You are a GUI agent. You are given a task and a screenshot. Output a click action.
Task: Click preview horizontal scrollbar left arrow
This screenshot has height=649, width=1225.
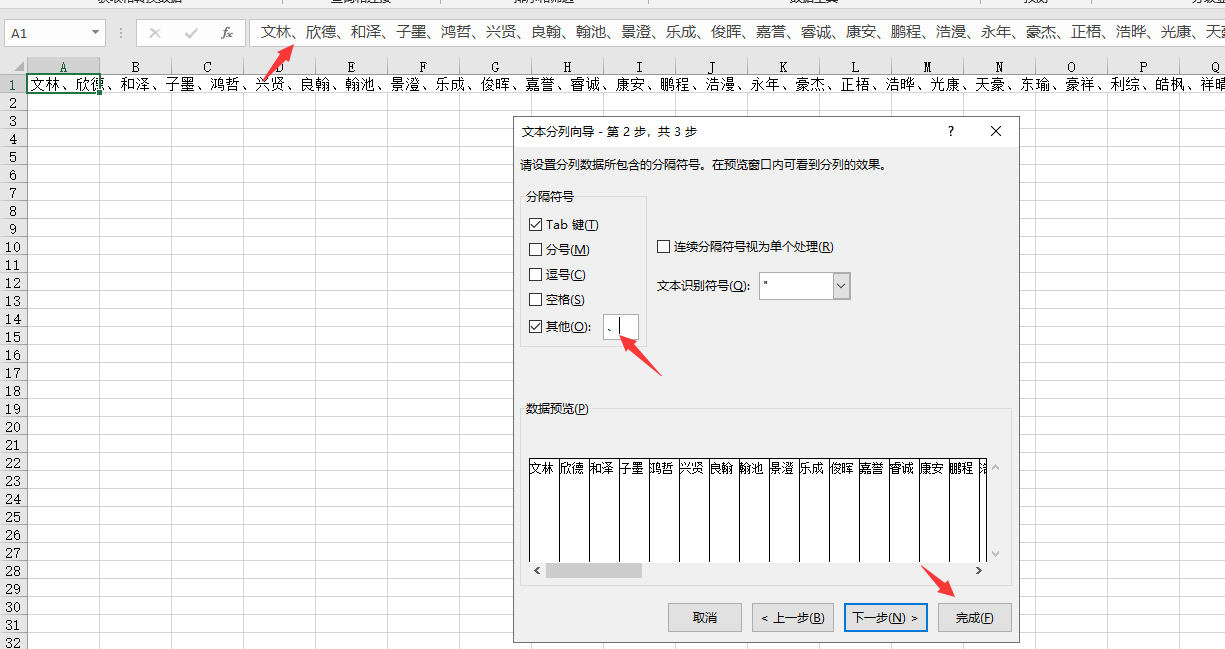[537, 570]
